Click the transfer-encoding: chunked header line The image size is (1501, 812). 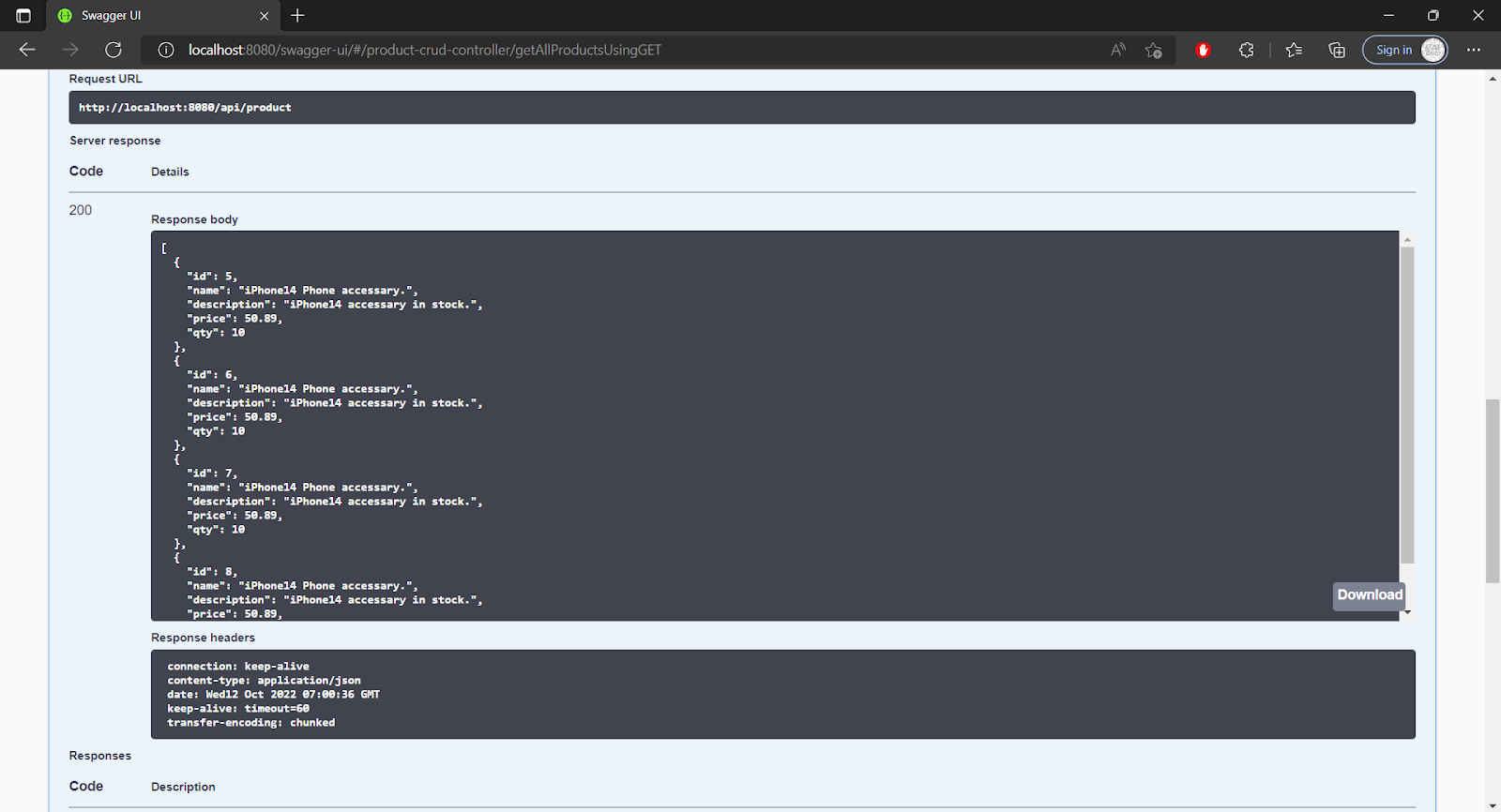250,723
